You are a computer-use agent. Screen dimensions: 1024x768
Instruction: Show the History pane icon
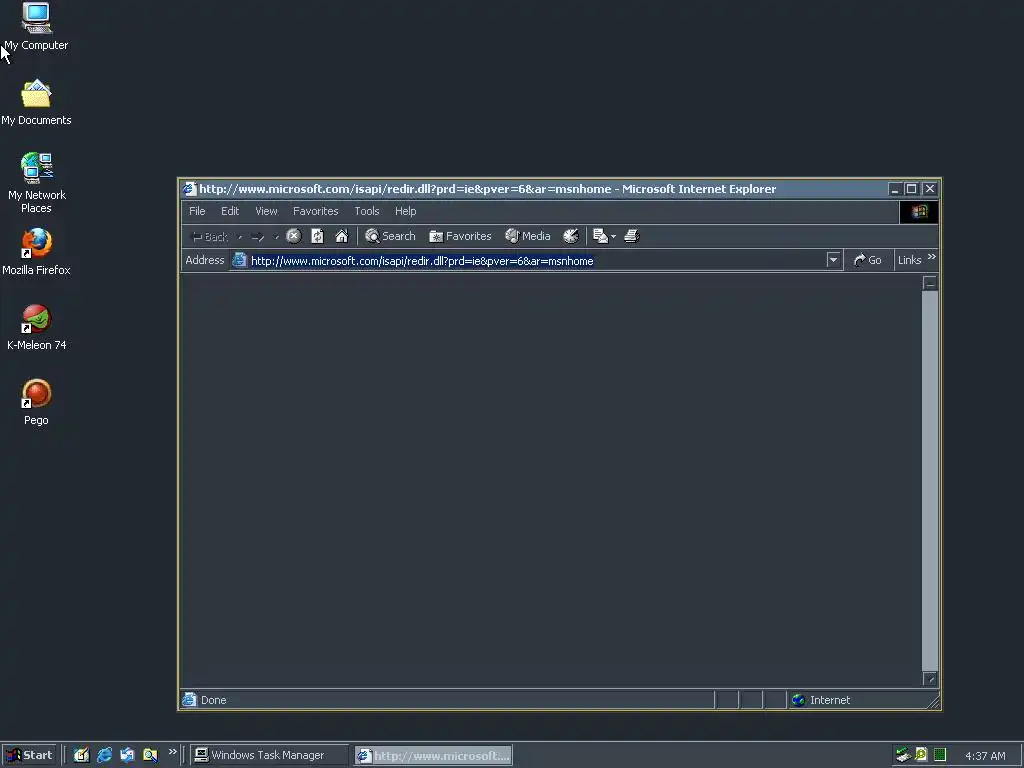click(x=571, y=236)
